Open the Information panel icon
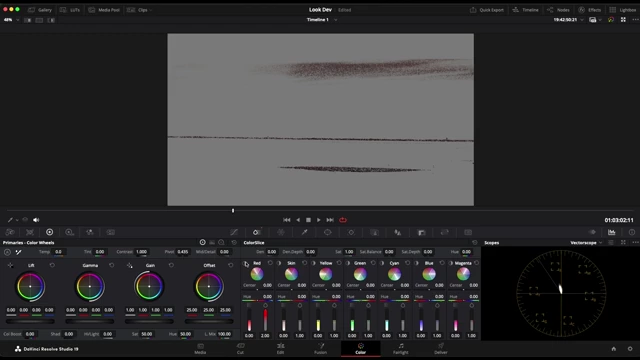 [632, 232]
